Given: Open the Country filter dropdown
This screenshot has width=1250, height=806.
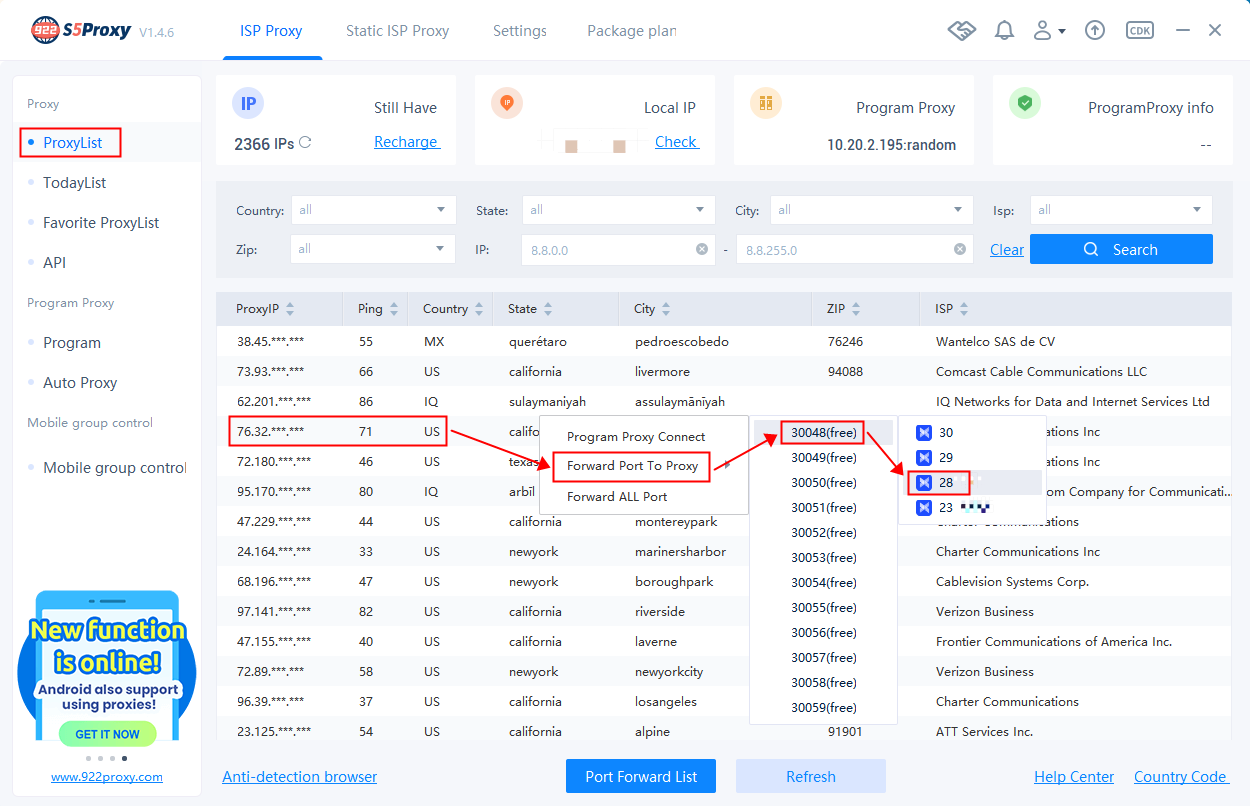Looking at the screenshot, I should pos(373,210).
